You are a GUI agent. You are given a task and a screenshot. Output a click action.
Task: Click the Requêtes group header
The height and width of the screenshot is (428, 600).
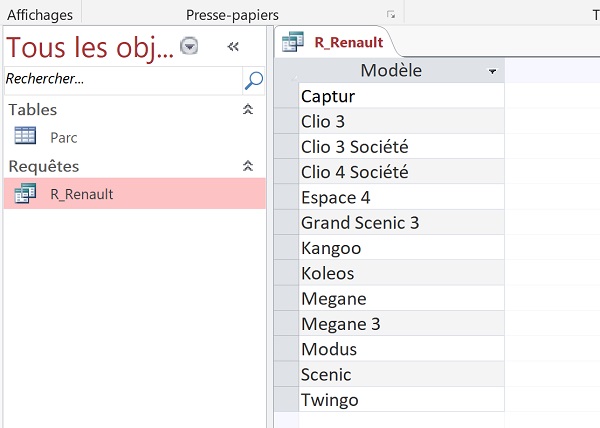pos(135,166)
